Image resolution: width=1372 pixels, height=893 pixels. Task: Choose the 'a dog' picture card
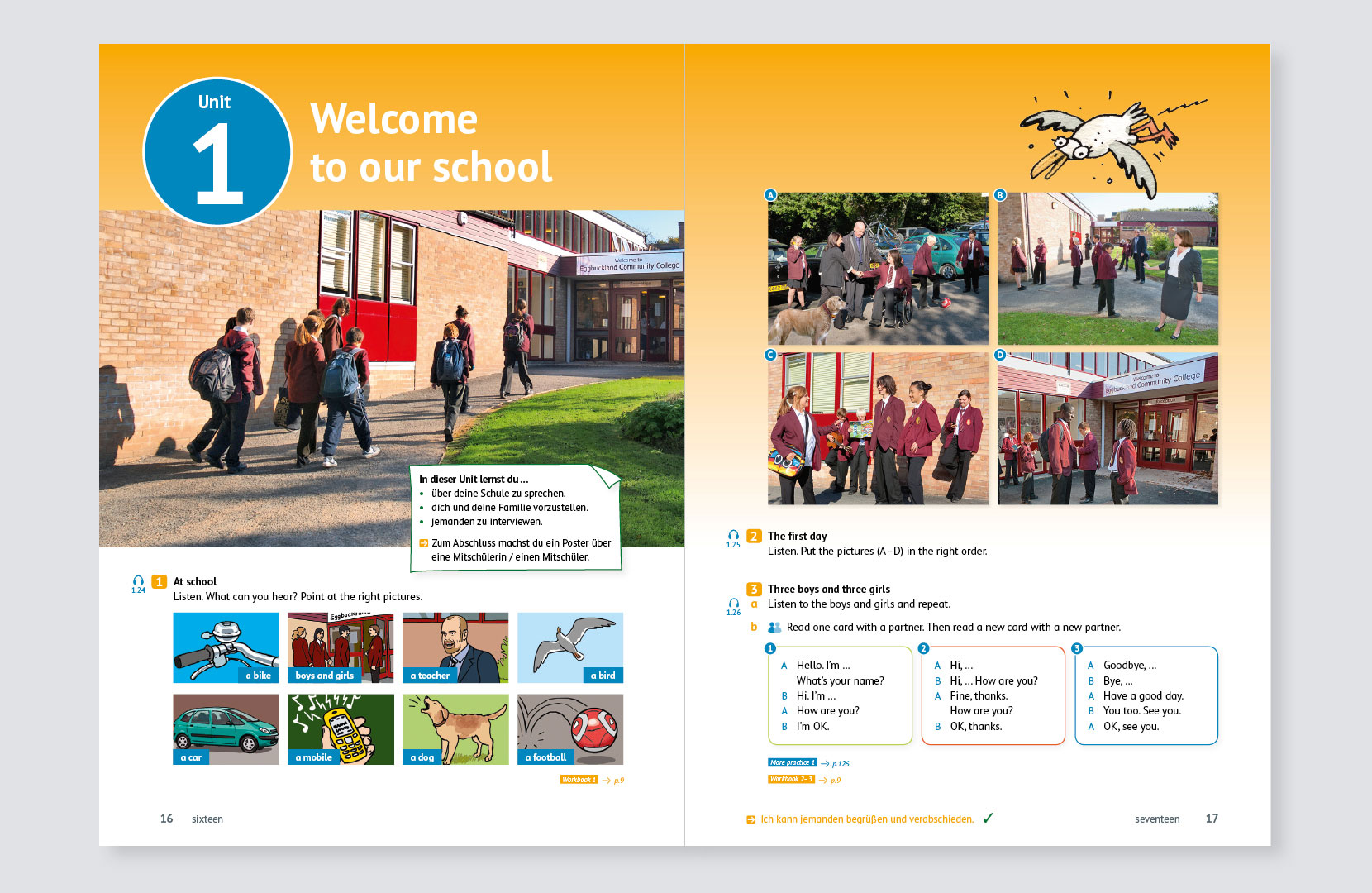tap(455, 729)
